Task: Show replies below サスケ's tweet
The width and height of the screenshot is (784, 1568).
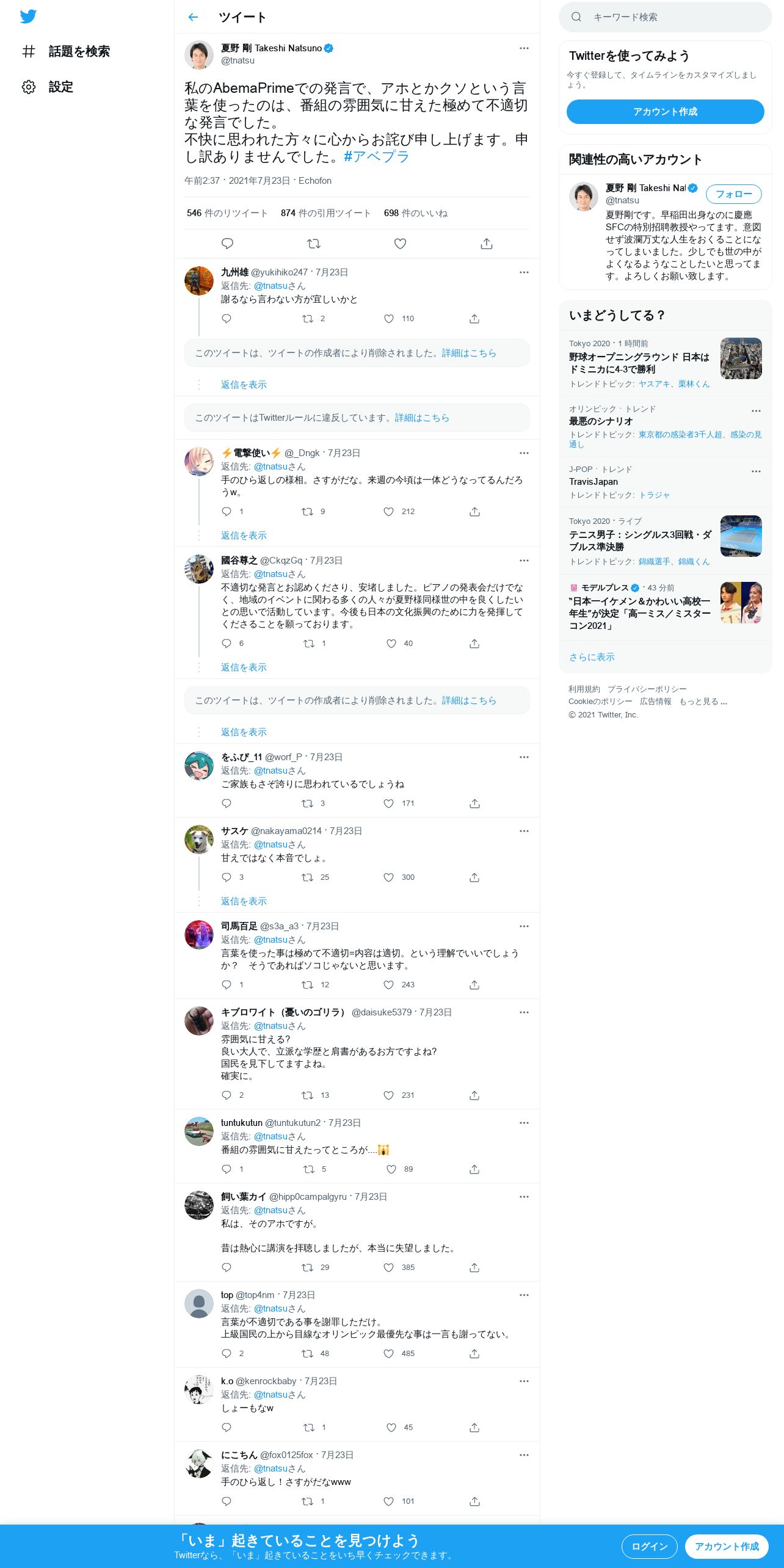Action: pos(244,901)
